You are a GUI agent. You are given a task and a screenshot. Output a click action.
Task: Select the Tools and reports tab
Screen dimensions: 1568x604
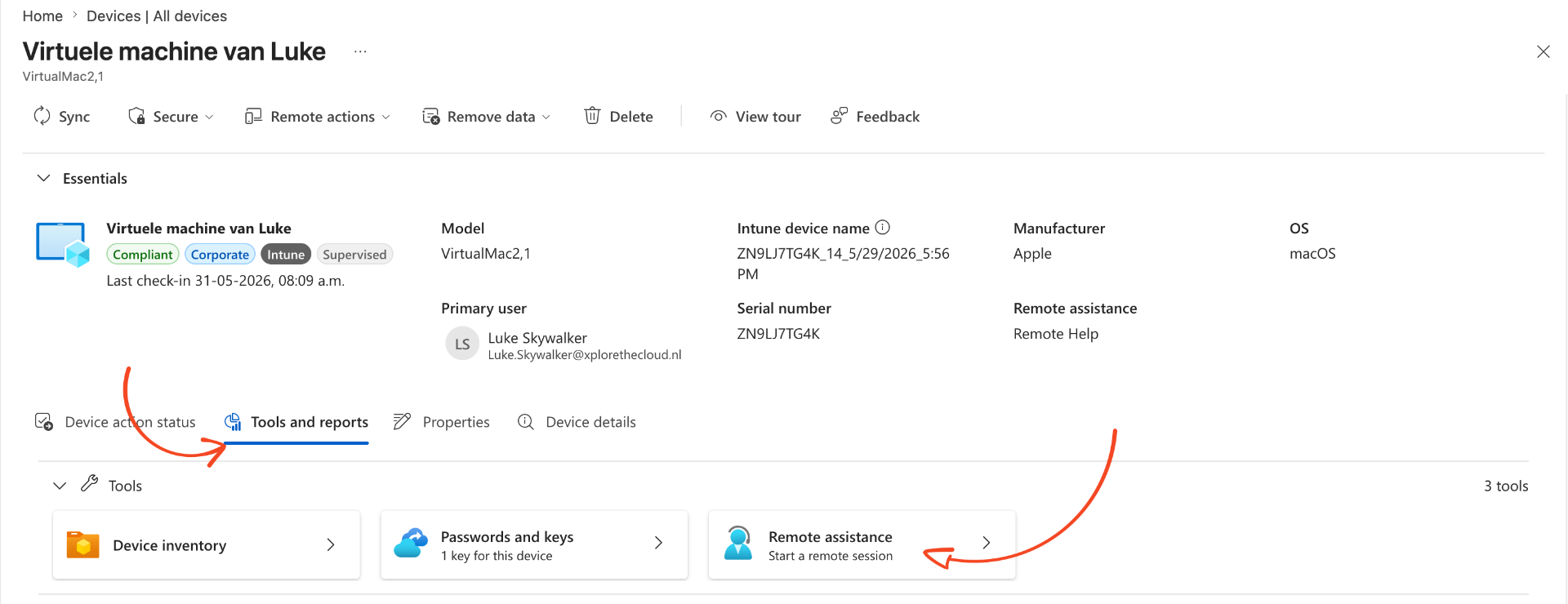pyautogui.click(x=296, y=422)
